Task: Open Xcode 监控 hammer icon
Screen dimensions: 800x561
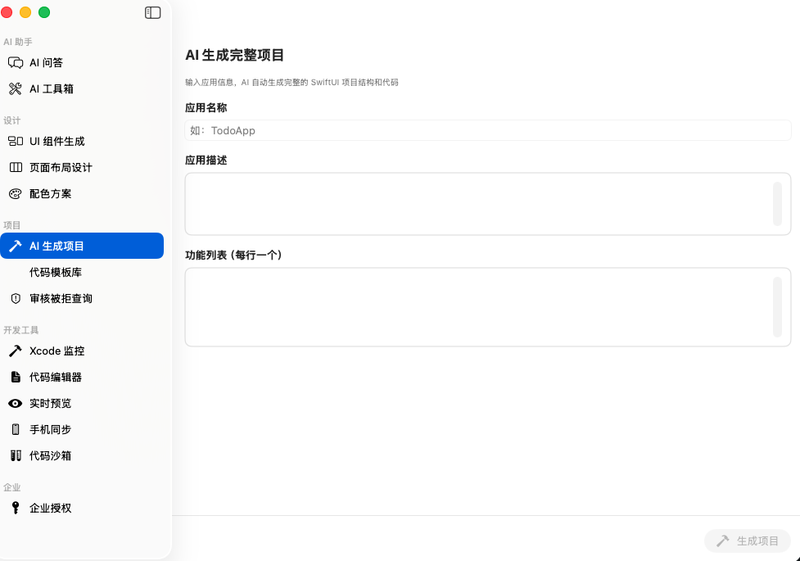Action: coord(15,351)
